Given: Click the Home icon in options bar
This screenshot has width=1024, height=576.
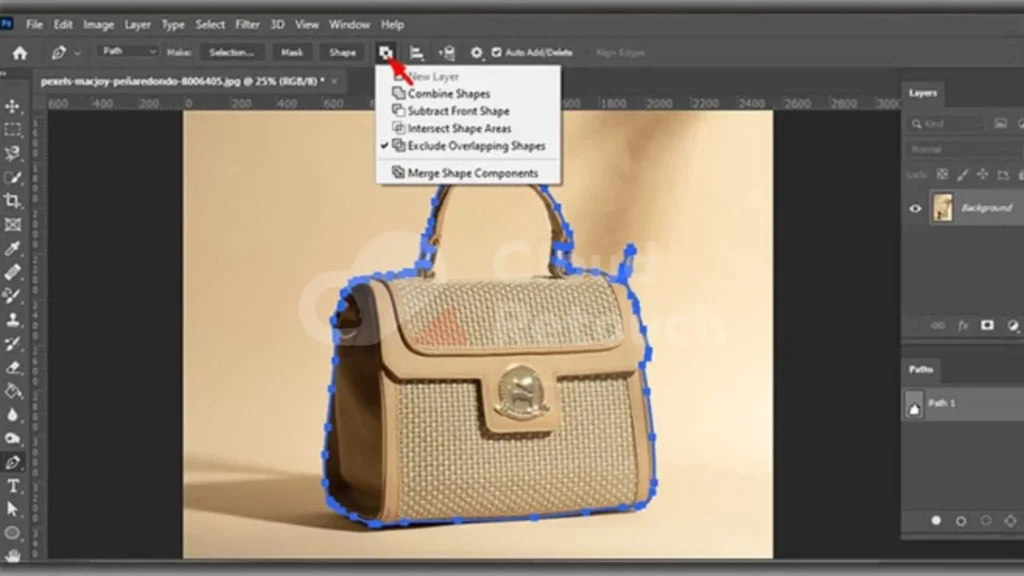Looking at the screenshot, I should click(19, 52).
